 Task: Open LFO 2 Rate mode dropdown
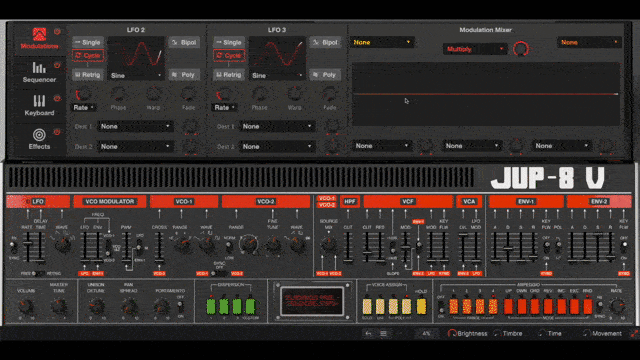[x=84, y=107]
